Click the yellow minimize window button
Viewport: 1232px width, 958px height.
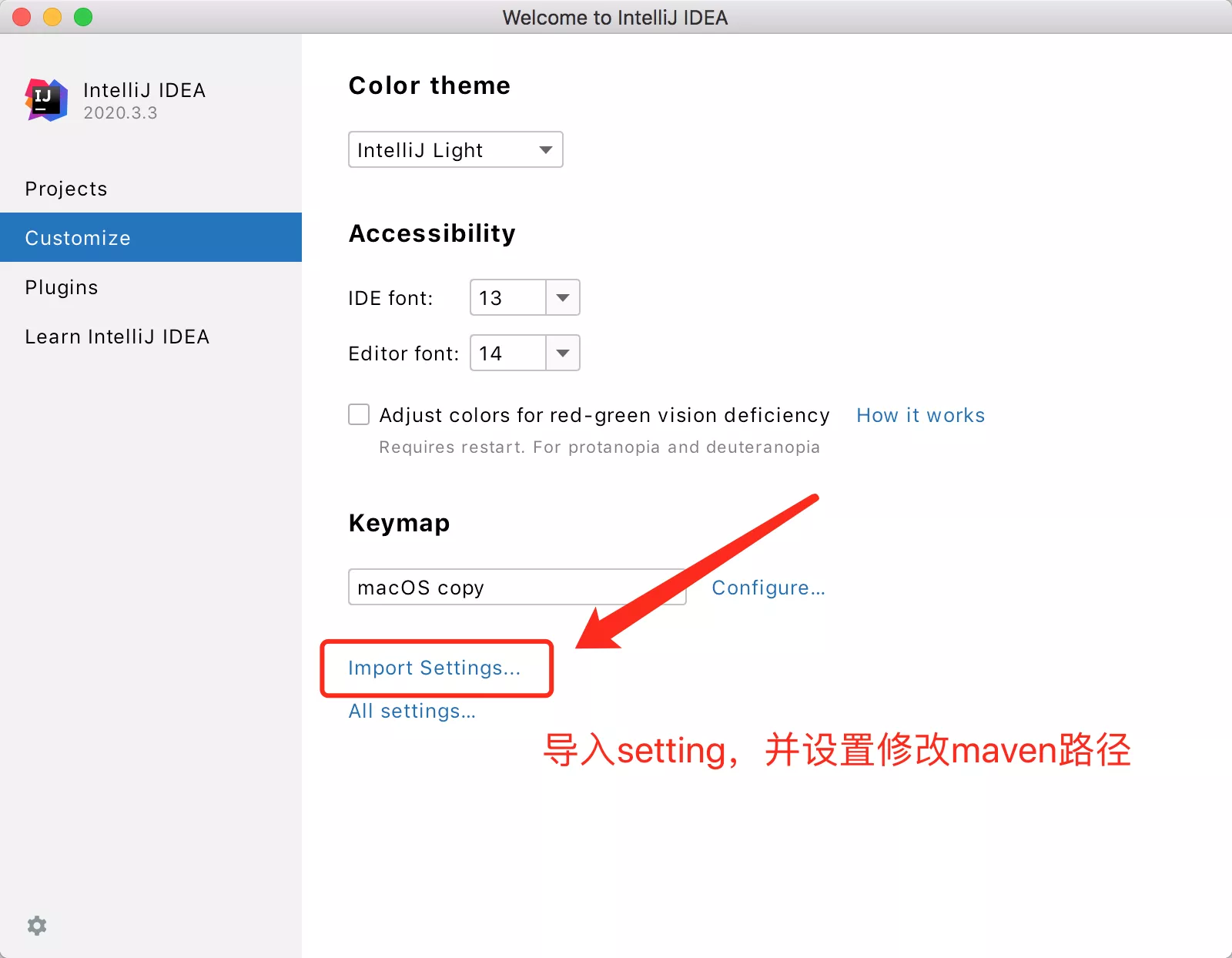click(52, 17)
